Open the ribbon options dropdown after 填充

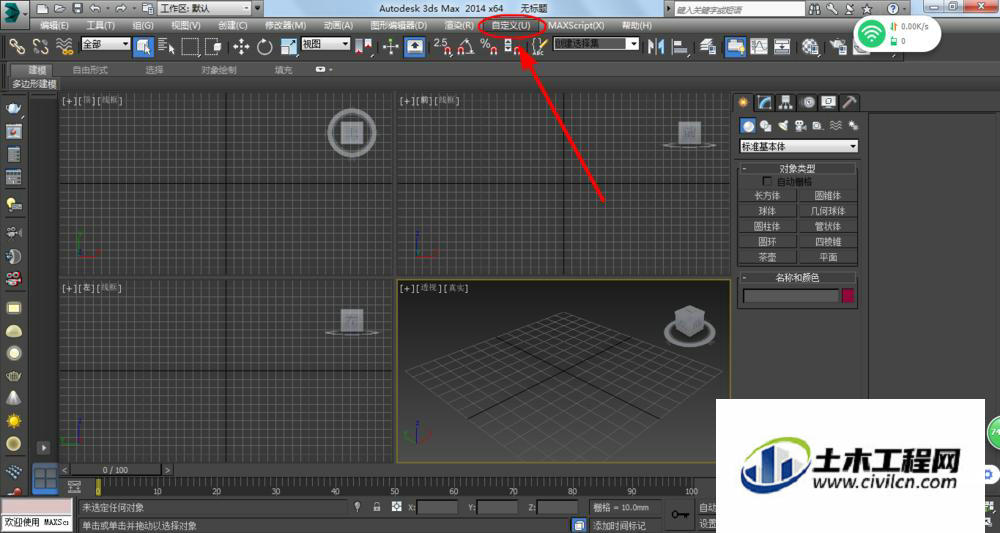324,69
